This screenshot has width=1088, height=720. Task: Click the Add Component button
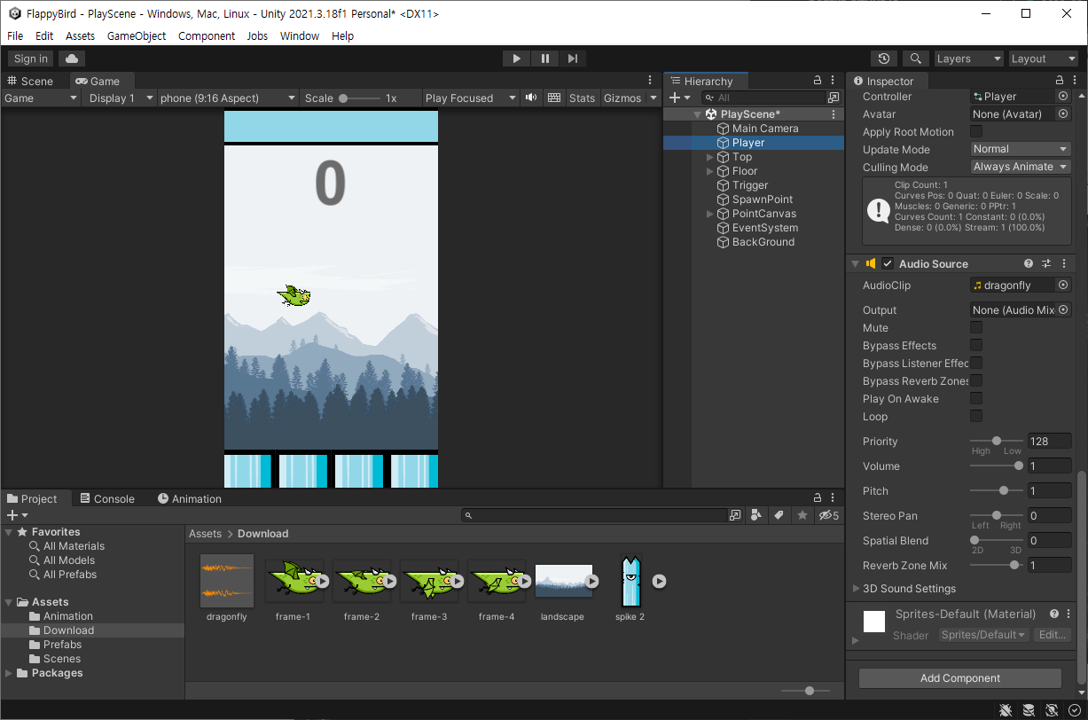(960, 678)
